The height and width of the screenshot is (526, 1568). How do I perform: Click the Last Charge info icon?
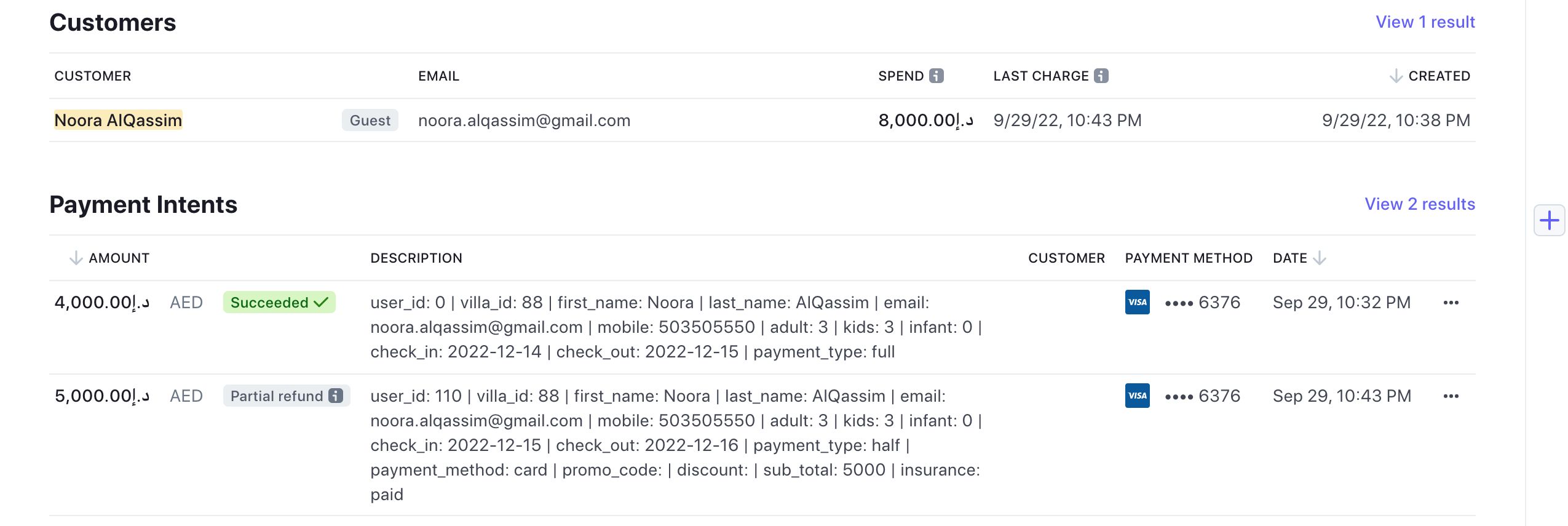[x=1101, y=76]
